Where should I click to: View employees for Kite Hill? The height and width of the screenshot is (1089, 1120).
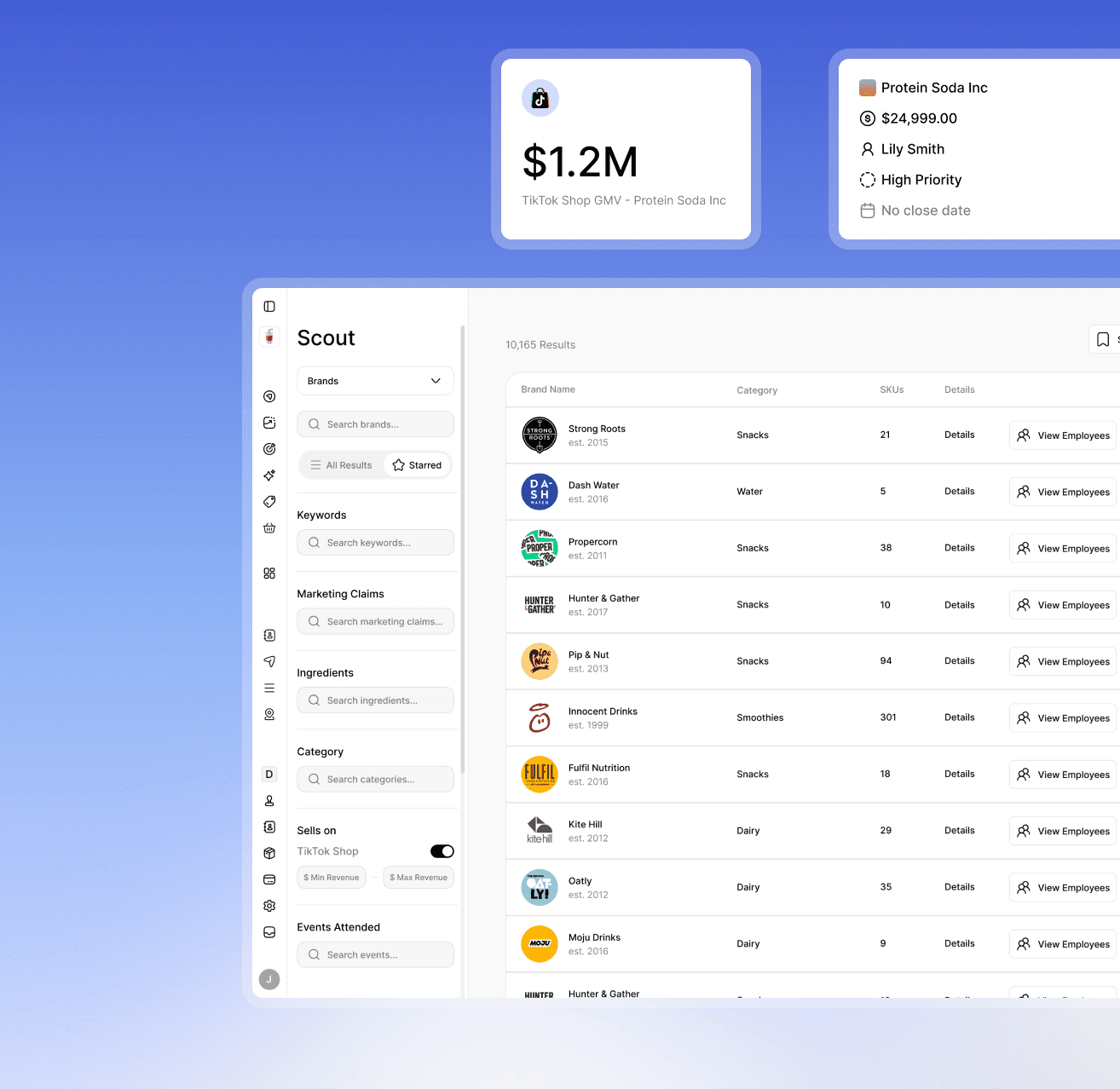coord(1063,831)
